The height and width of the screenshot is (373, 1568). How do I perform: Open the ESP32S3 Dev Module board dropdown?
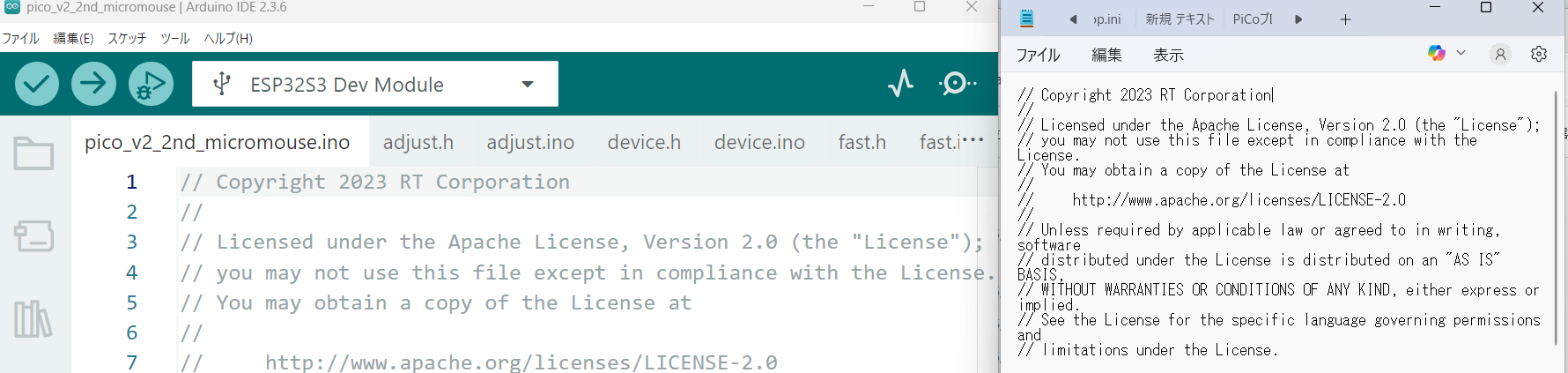[375, 84]
